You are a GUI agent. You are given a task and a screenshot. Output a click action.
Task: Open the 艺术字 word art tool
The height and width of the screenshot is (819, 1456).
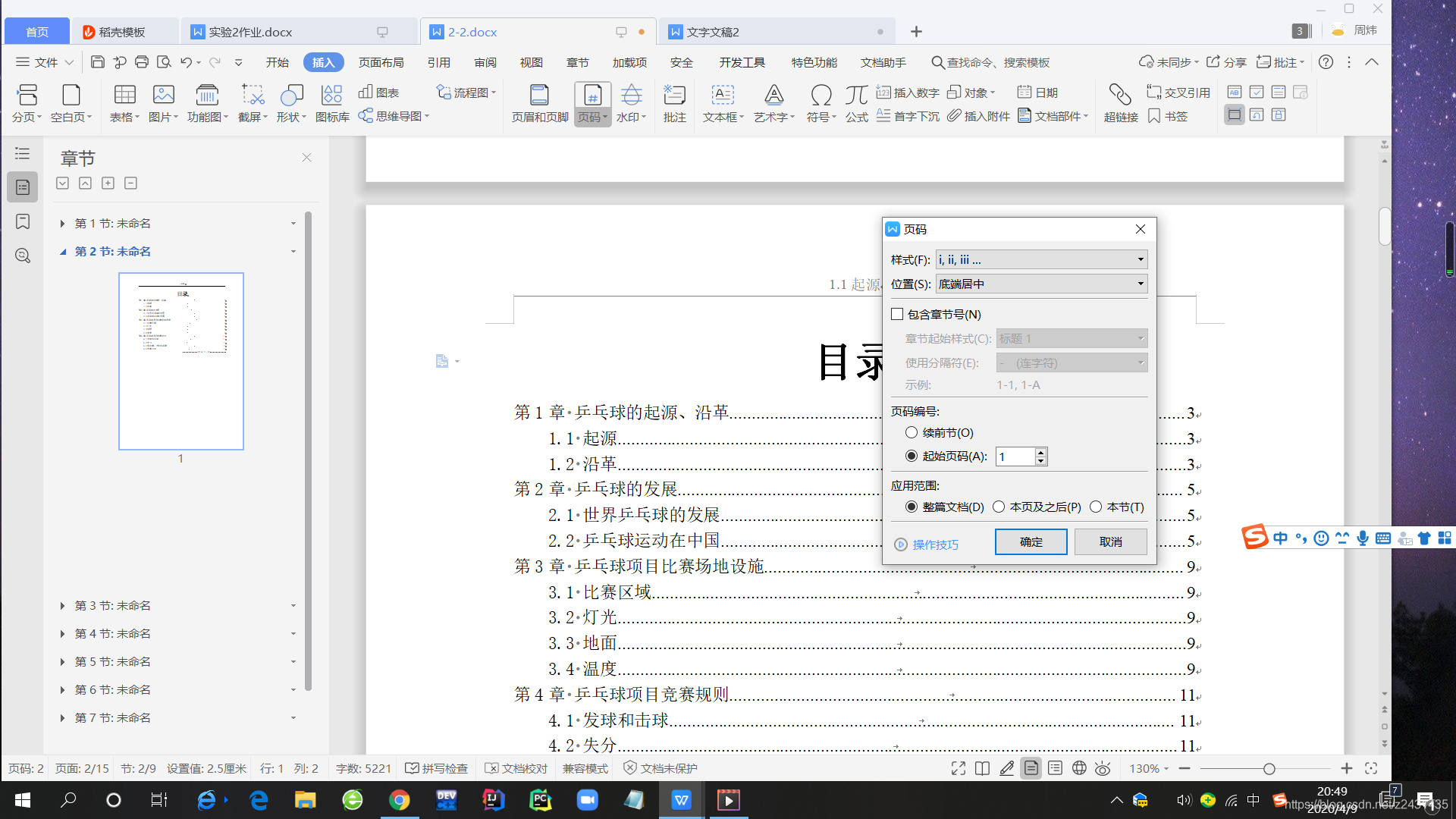(773, 103)
